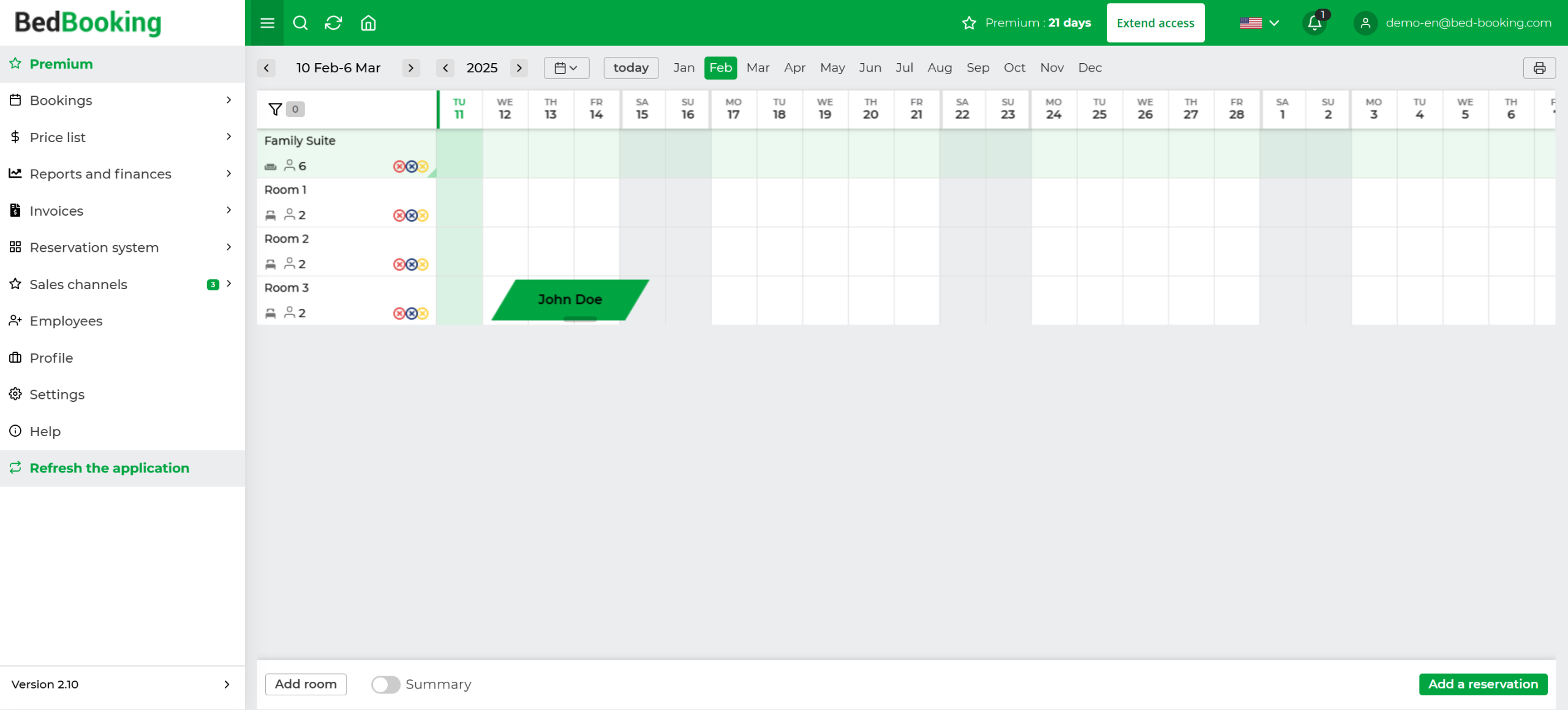Open the search magnifier icon
1568x710 pixels.
click(300, 23)
